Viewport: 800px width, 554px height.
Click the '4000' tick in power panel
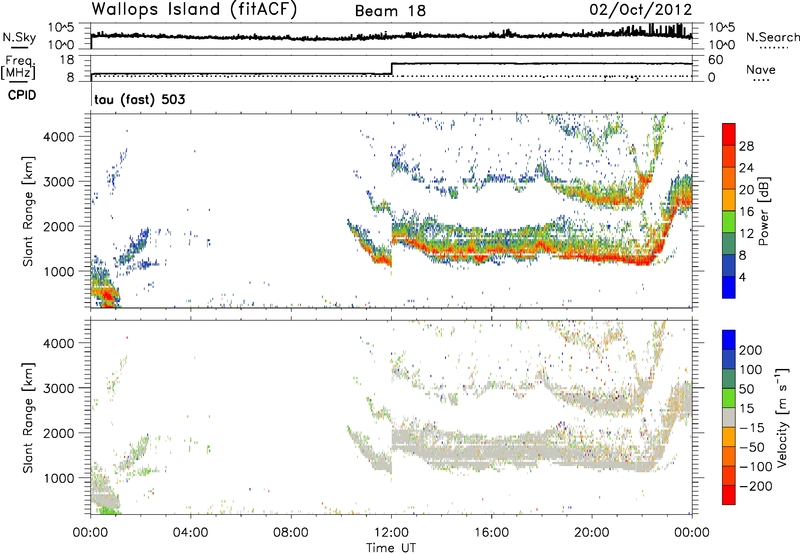(x=58, y=137)
